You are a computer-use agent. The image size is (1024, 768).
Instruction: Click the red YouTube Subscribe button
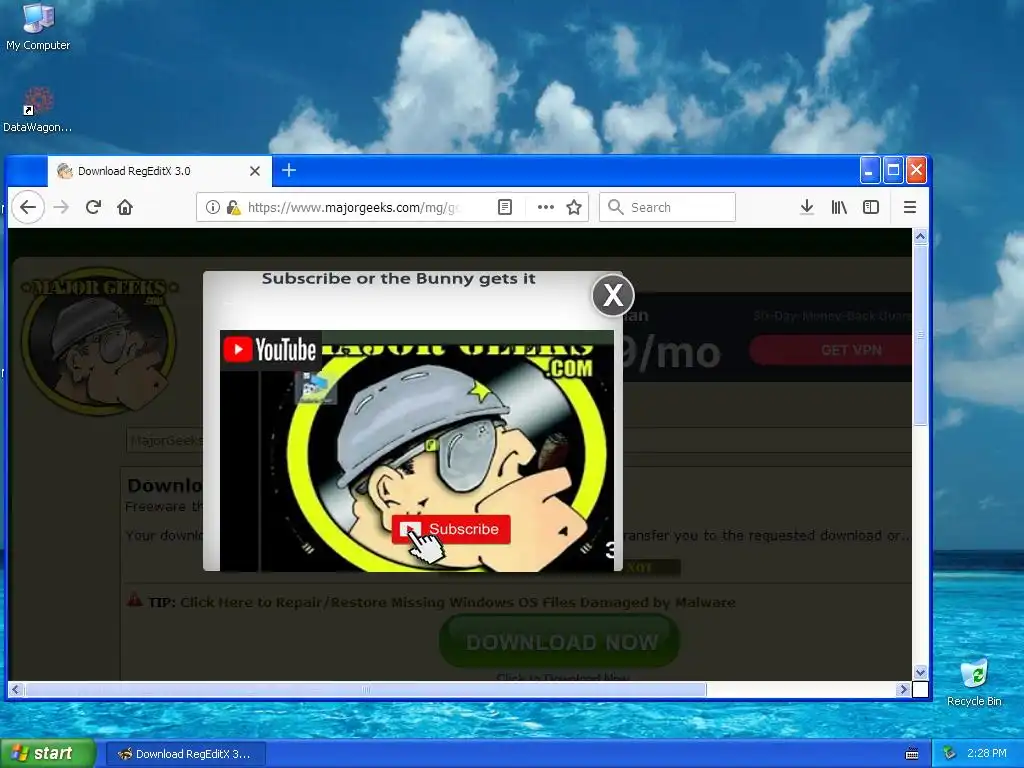click(451, 529)
